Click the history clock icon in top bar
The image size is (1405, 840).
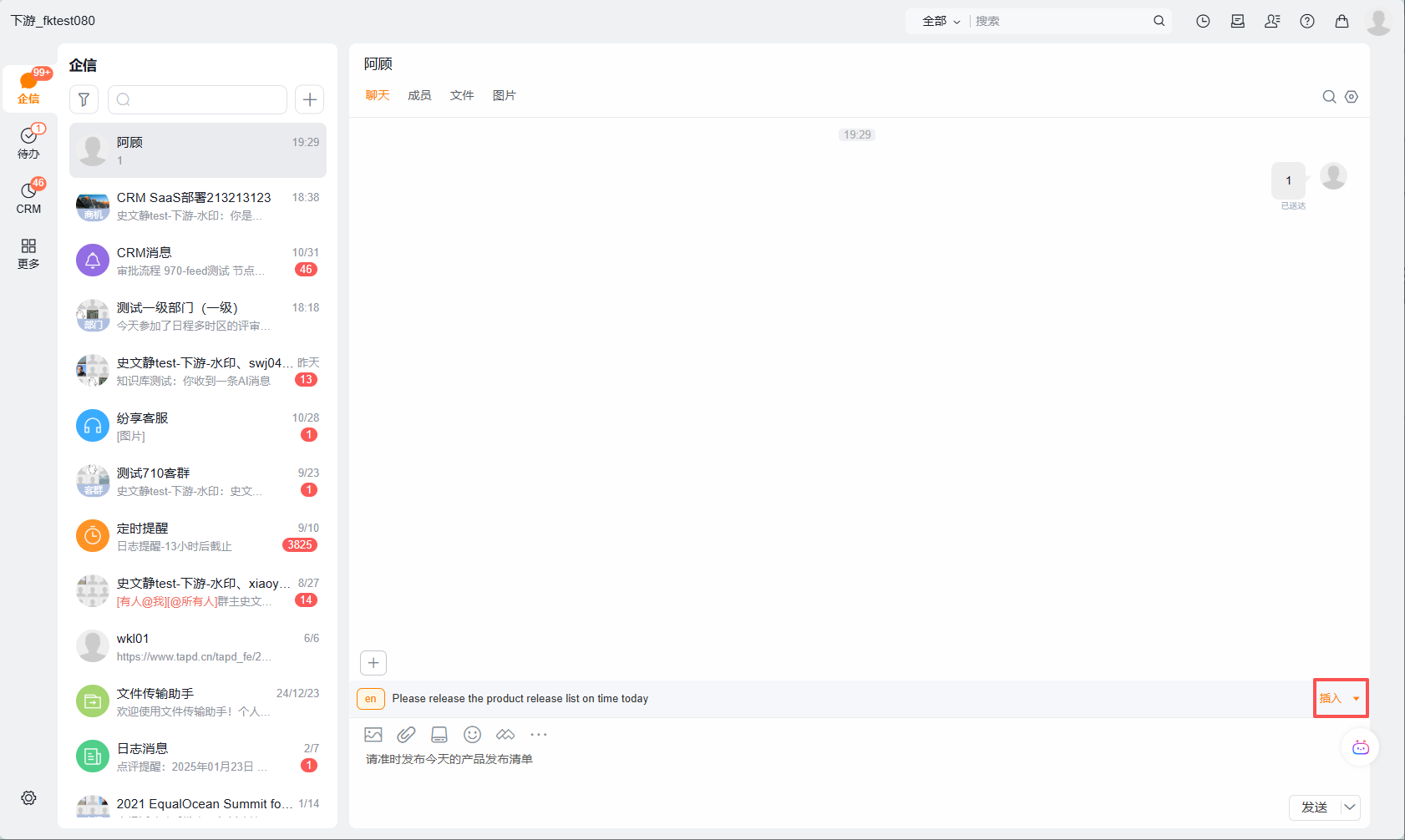(1203, 22)
